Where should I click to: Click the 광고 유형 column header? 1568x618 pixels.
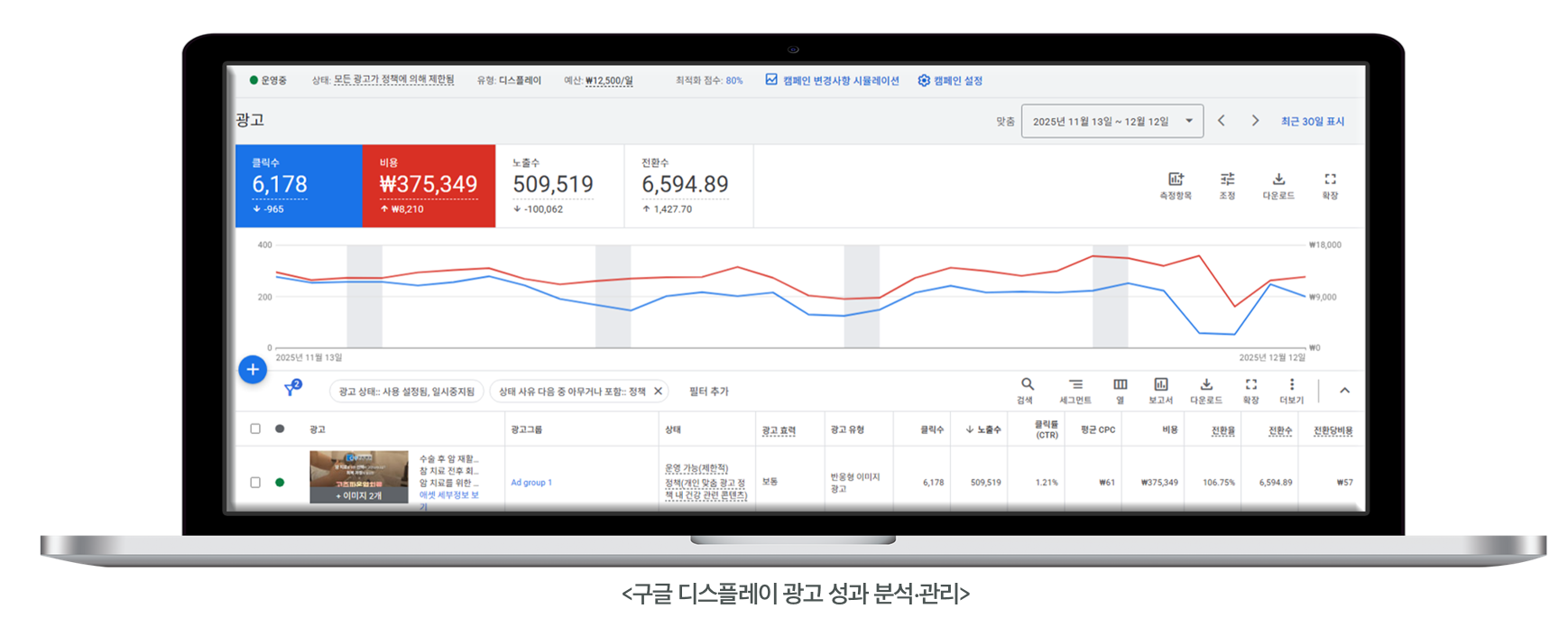click(847, 429)
